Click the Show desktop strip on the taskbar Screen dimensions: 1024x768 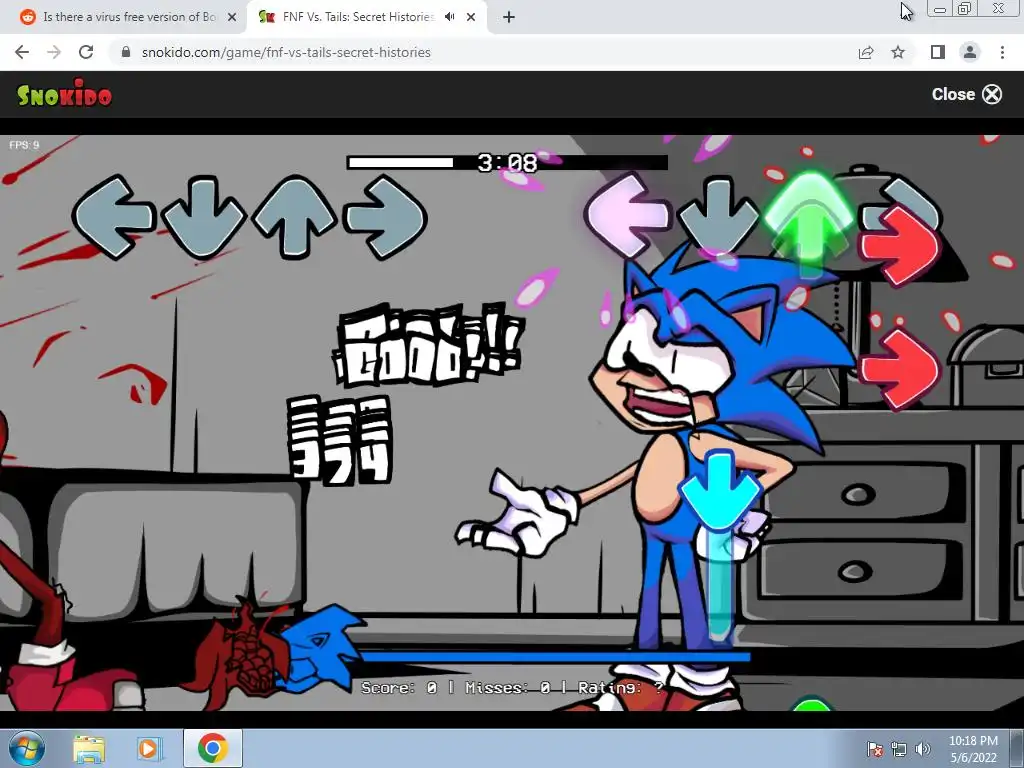[x=1017, y=748]
